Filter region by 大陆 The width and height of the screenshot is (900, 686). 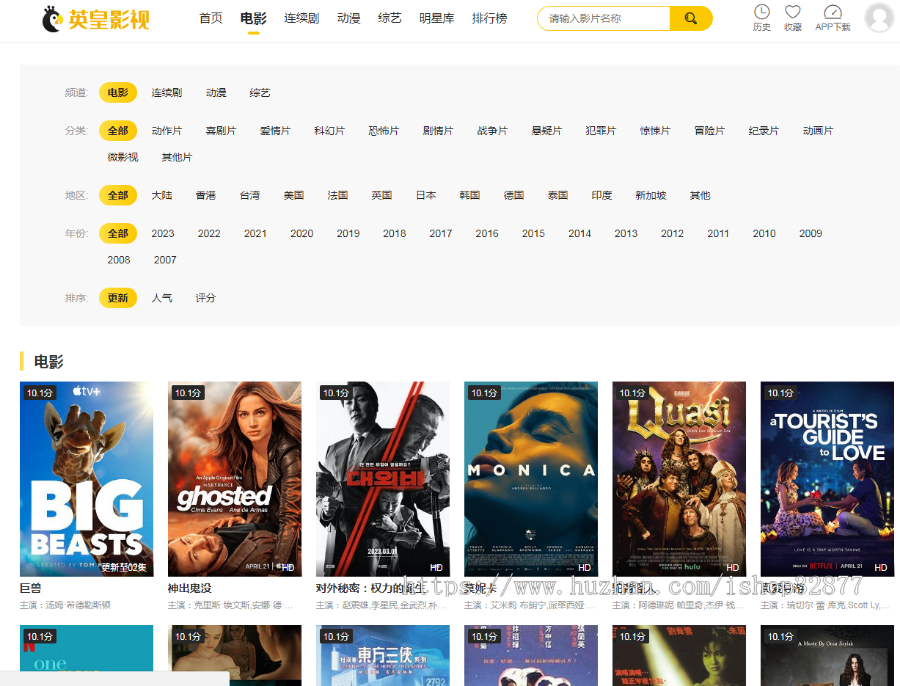162,195
